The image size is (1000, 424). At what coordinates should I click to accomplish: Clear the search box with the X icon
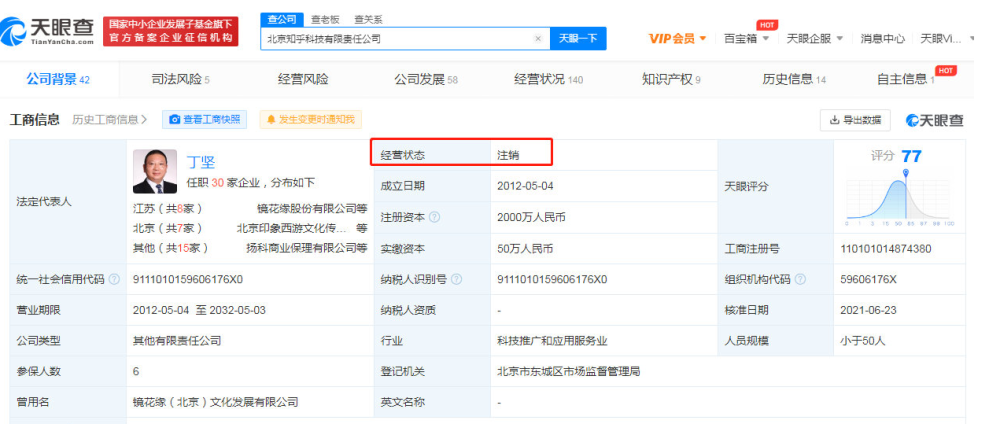538,39
